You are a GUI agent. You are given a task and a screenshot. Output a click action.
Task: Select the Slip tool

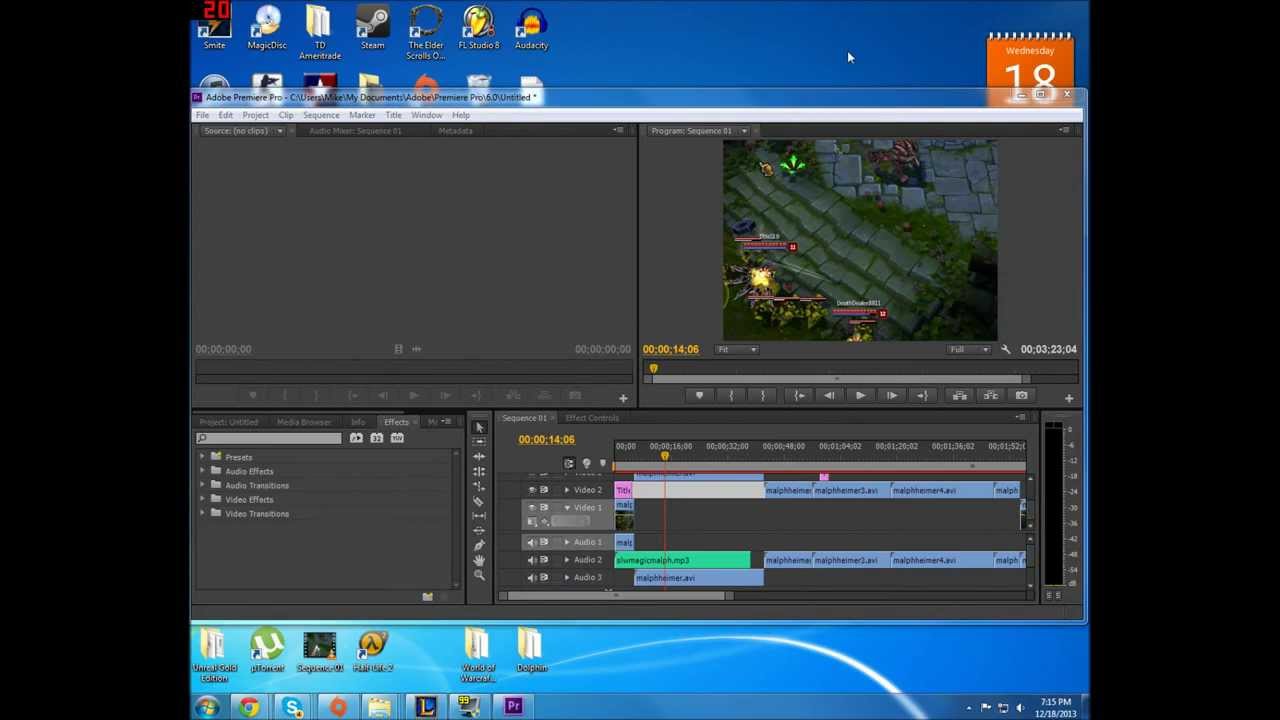point(479,516)
